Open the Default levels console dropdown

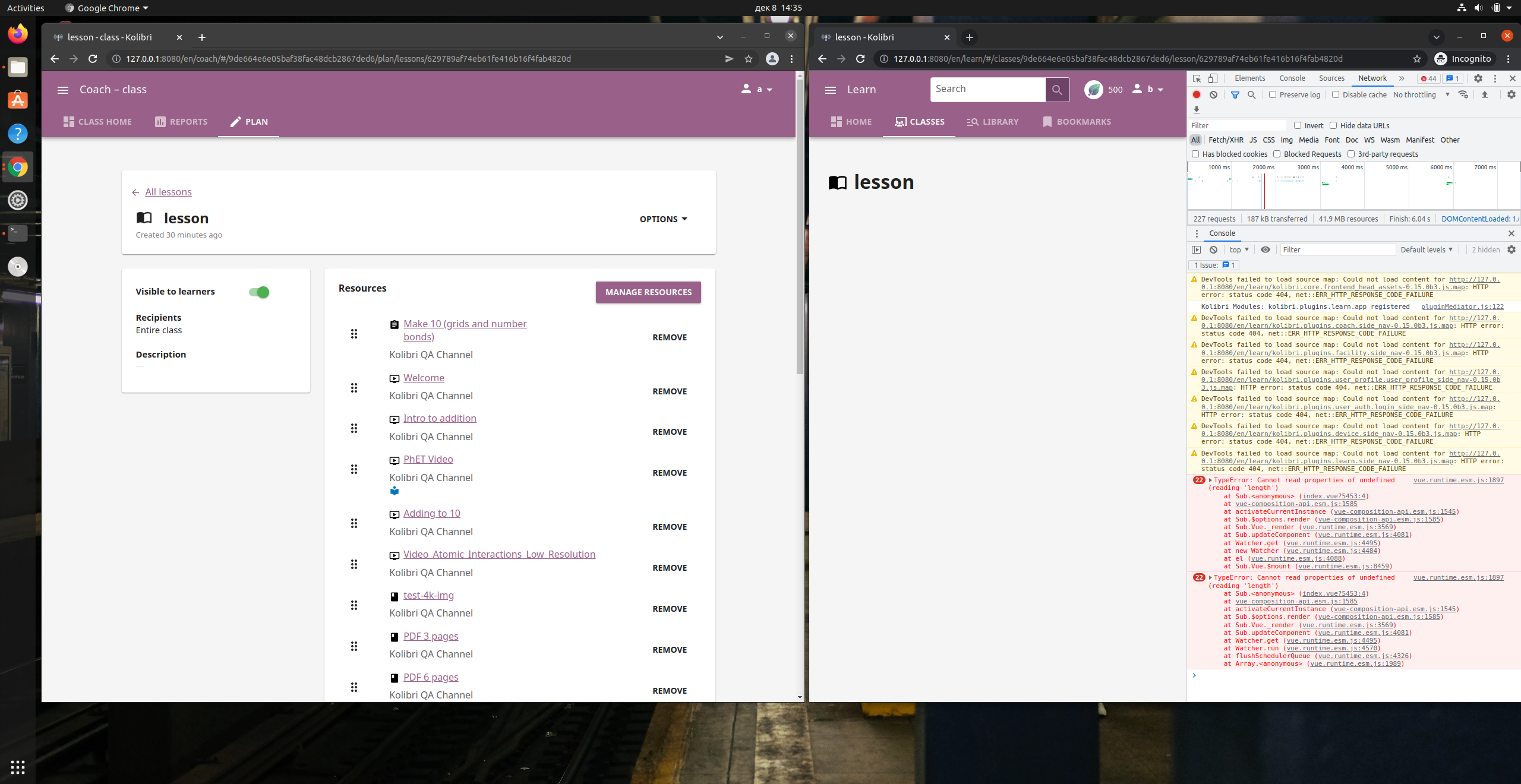(x=1427, y=249)
